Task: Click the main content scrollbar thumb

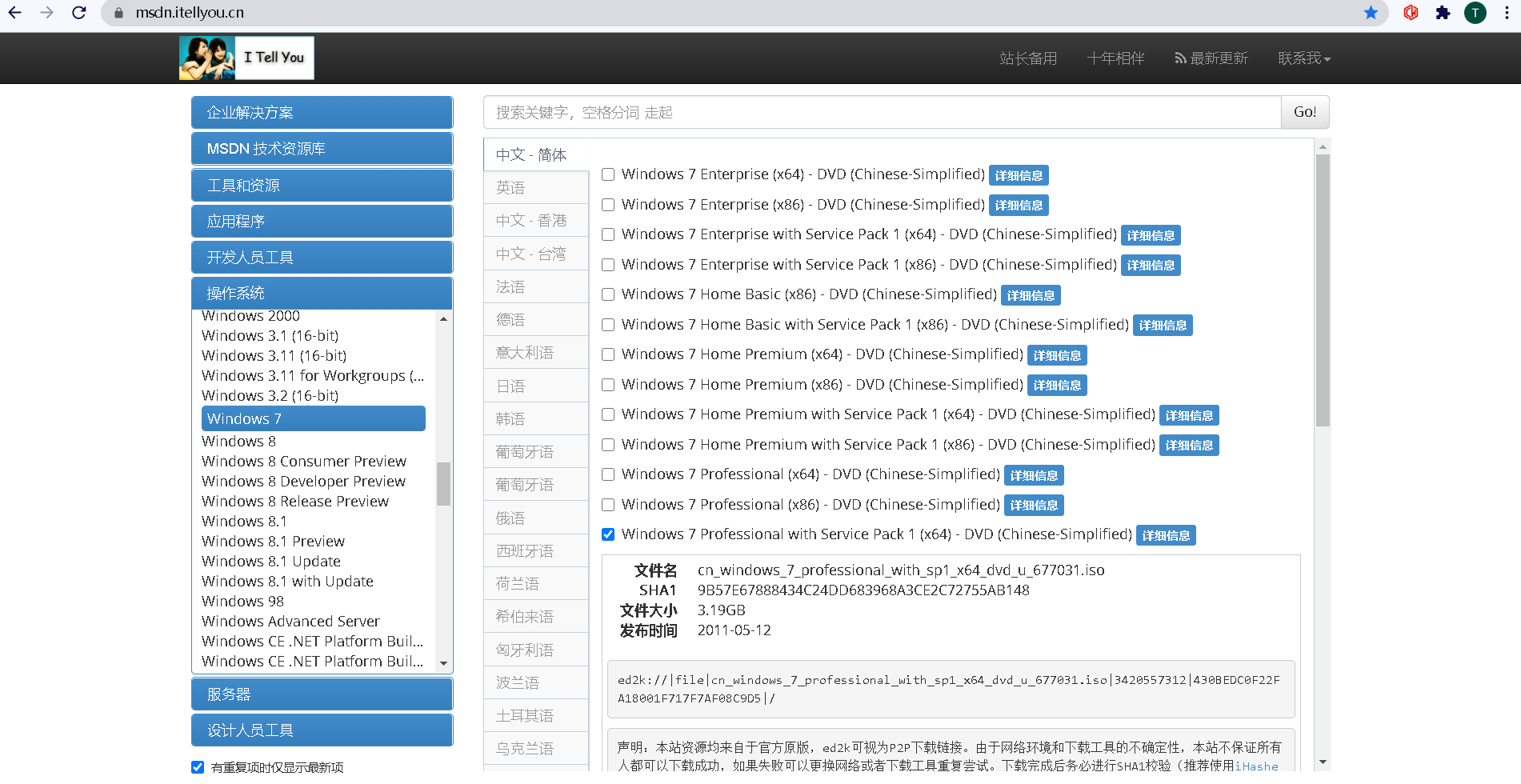Action: click(1323, 290)
